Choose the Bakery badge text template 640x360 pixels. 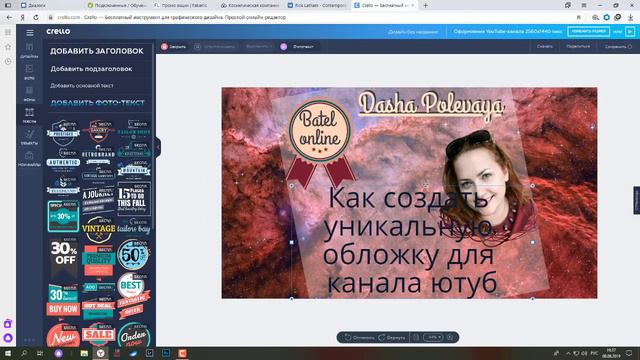98,130
